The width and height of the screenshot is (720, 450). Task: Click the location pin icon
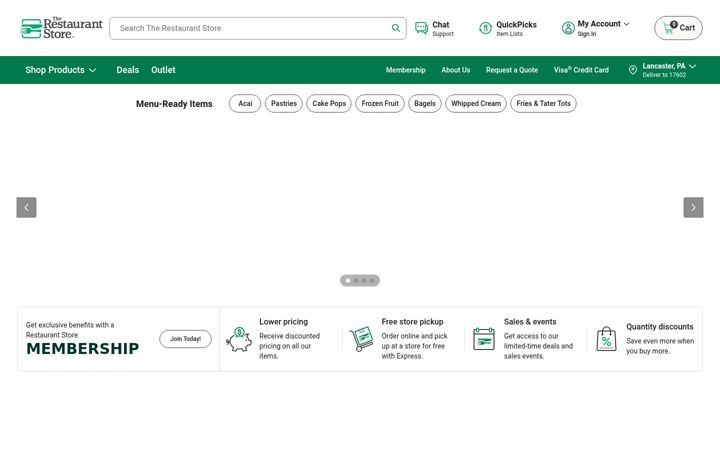point(633,70)
